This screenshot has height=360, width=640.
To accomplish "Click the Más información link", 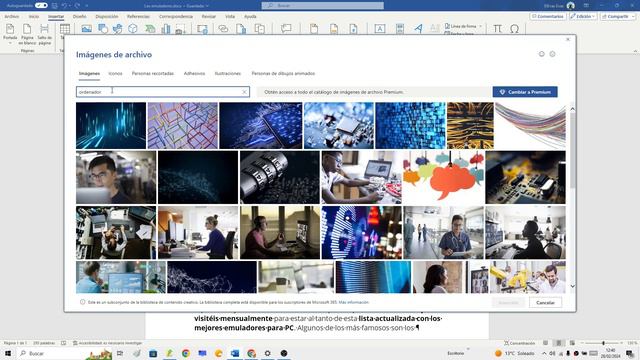I will point(353,302).
